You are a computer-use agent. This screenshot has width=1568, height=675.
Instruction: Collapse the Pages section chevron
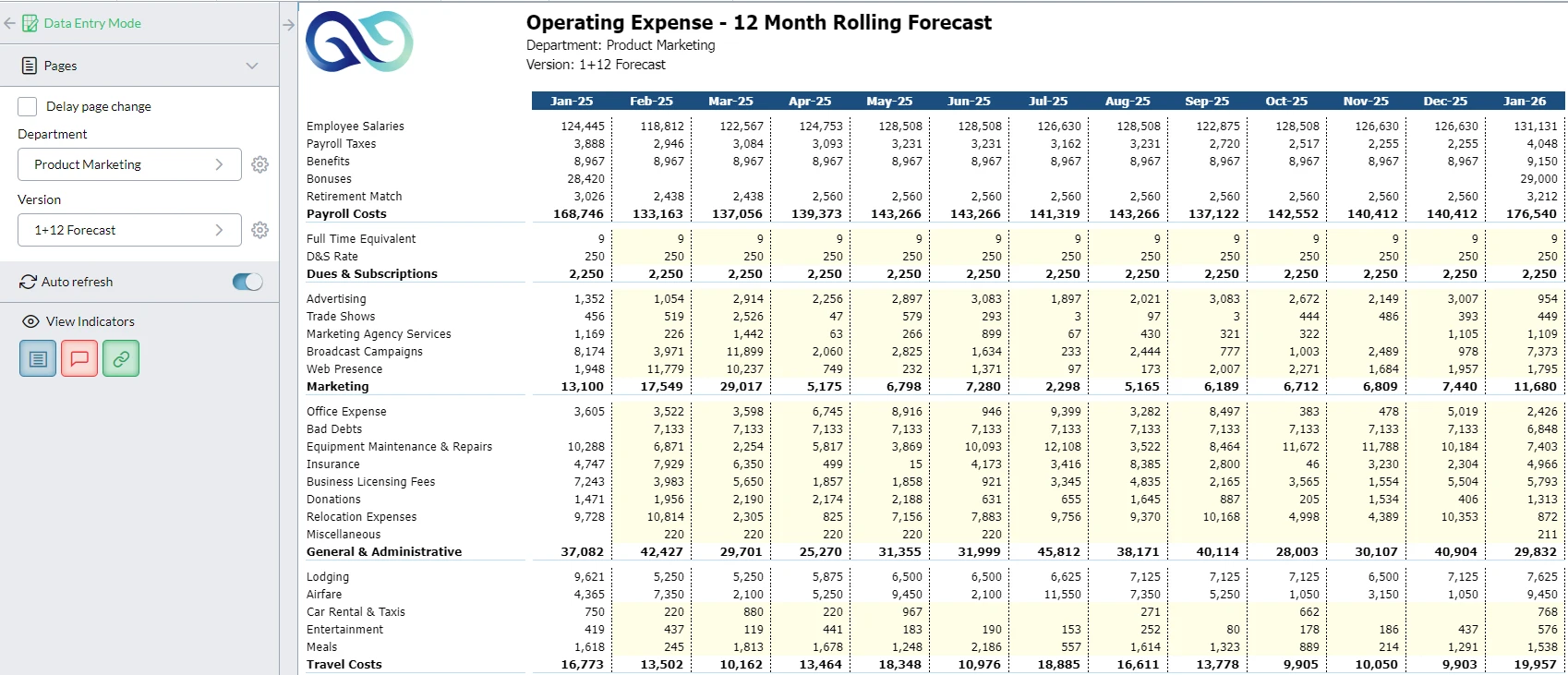click(252, 66)
